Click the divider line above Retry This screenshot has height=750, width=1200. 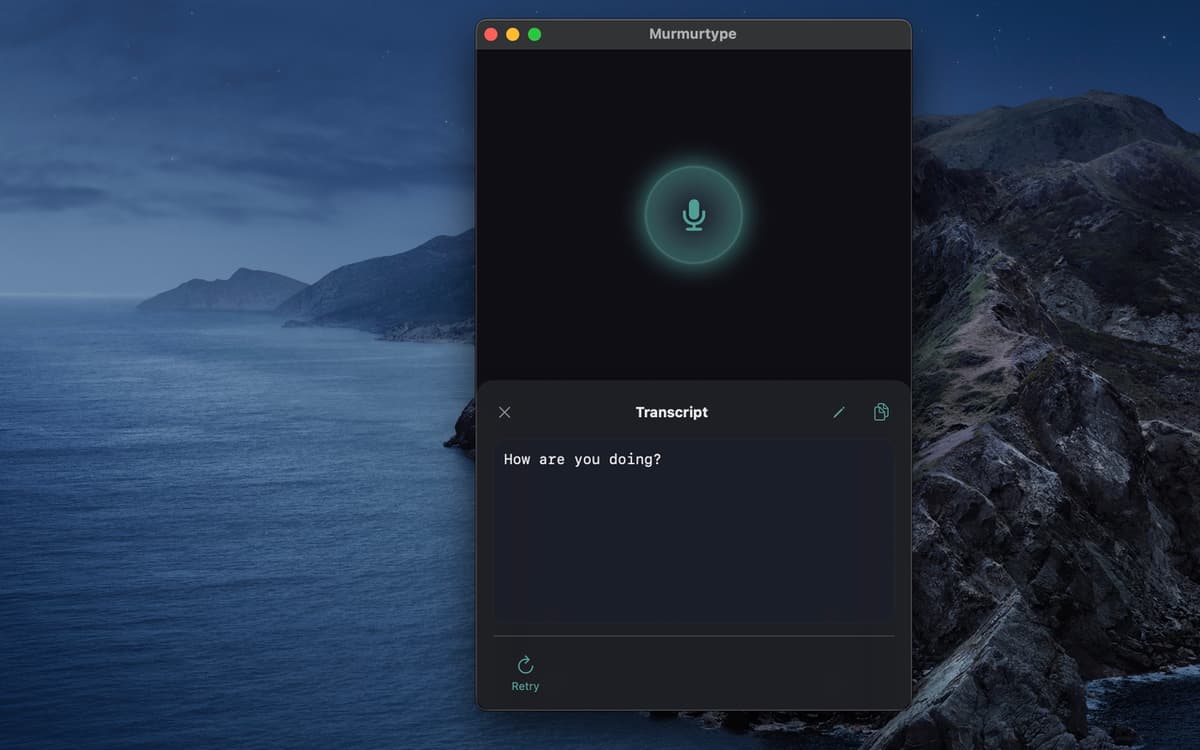[693, 636]
